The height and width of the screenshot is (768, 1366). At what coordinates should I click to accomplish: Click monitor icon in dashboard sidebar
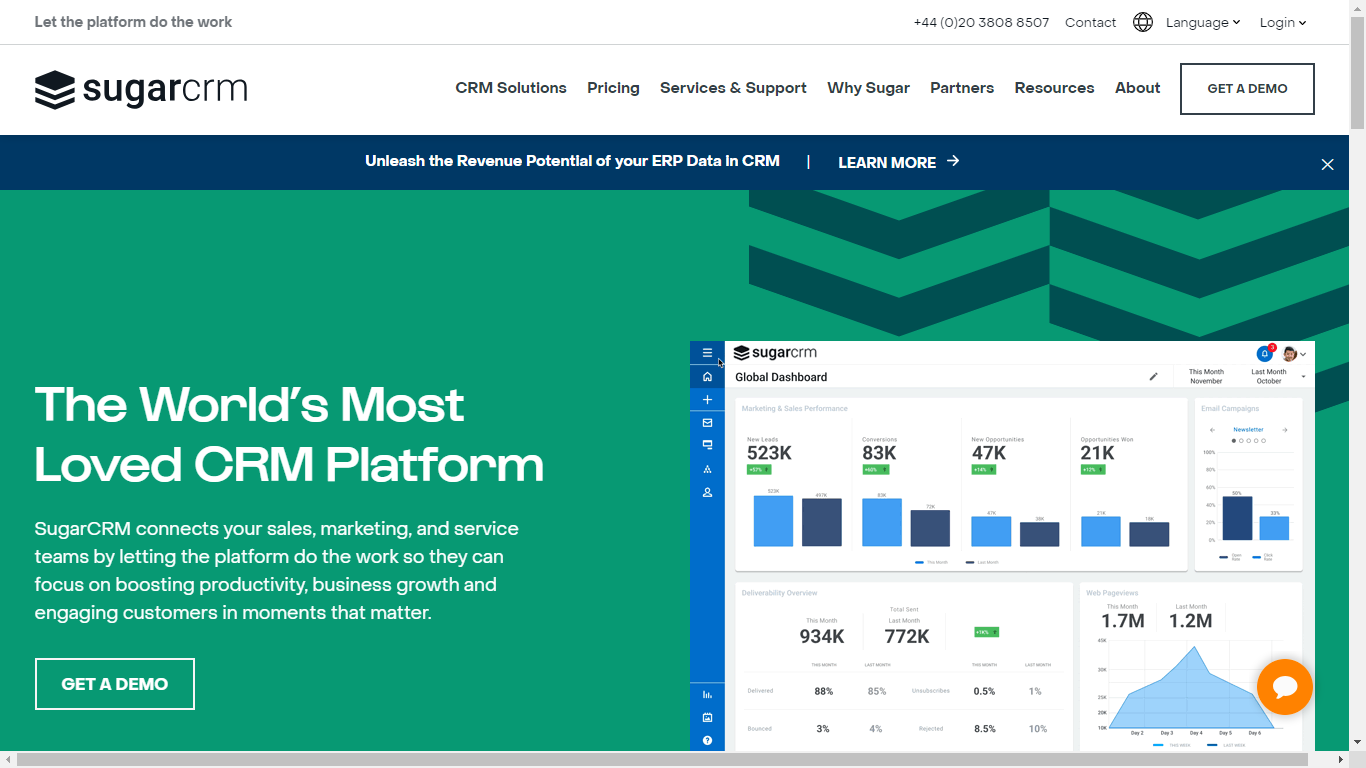tap(707, 445)
